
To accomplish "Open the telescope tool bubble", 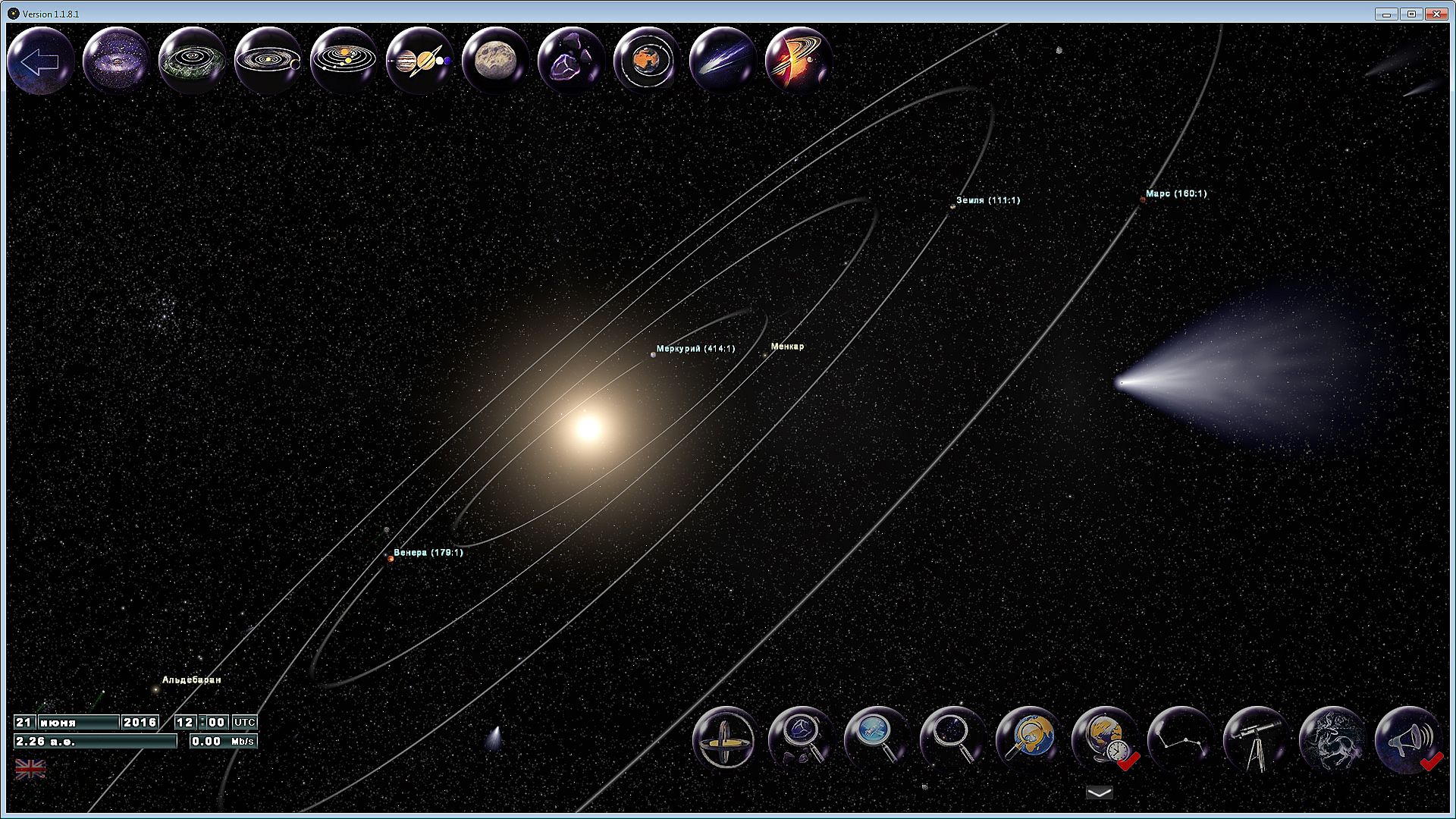I will pyautogui.click(x=1256, y=739).
